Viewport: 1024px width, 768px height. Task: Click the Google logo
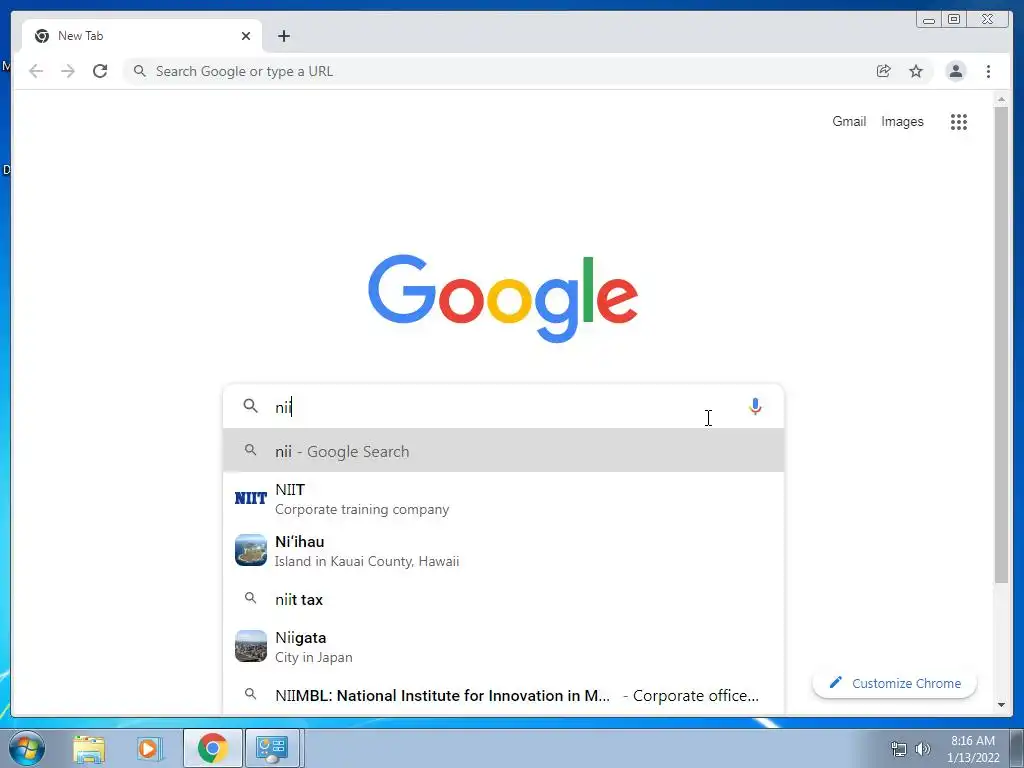coord(503,298)
